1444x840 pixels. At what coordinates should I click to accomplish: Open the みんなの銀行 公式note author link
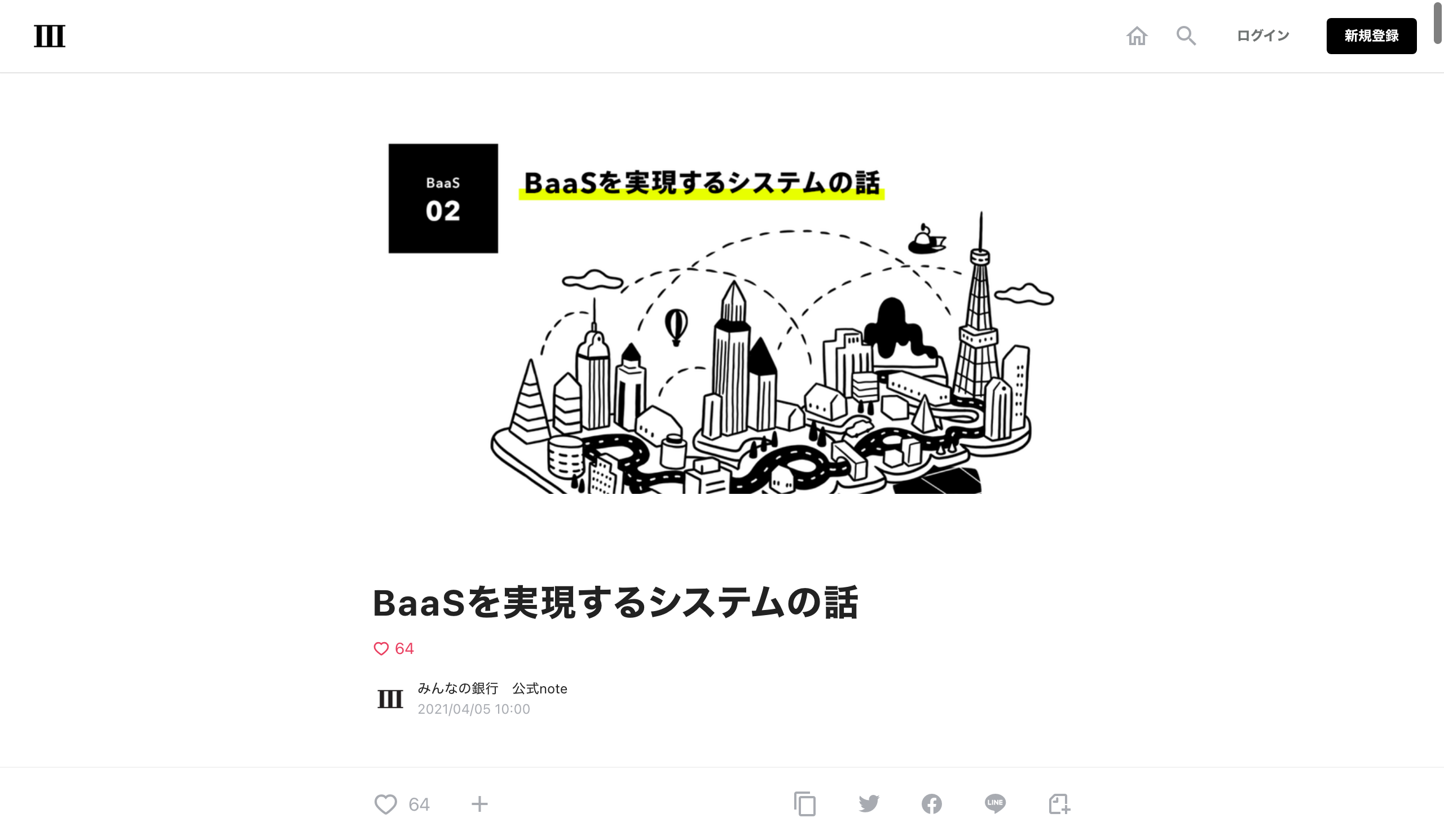tap(492, 688)
